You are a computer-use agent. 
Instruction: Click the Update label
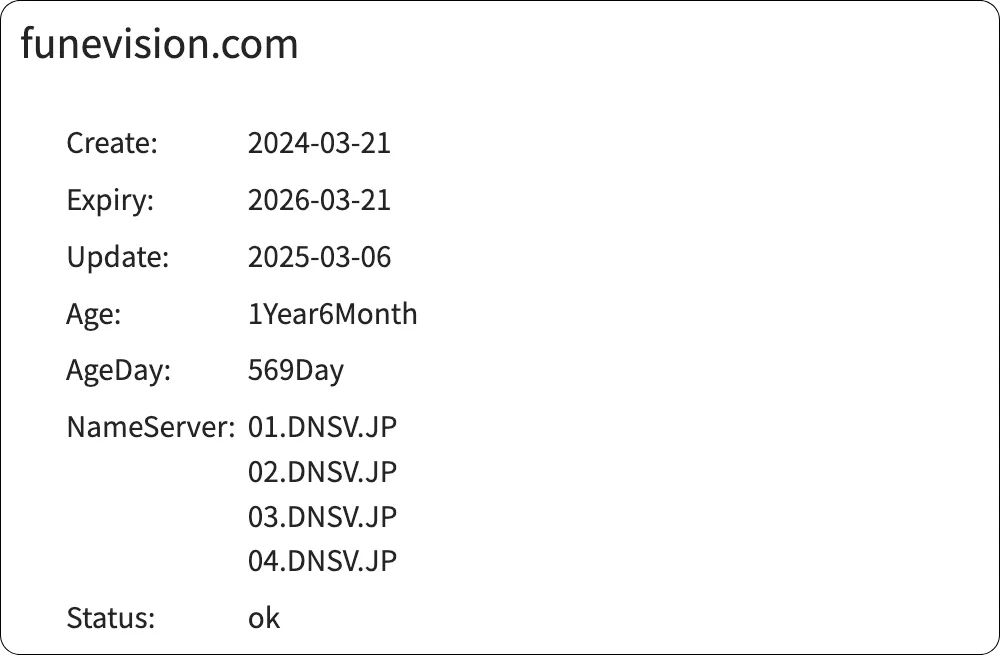pos(118,258)
